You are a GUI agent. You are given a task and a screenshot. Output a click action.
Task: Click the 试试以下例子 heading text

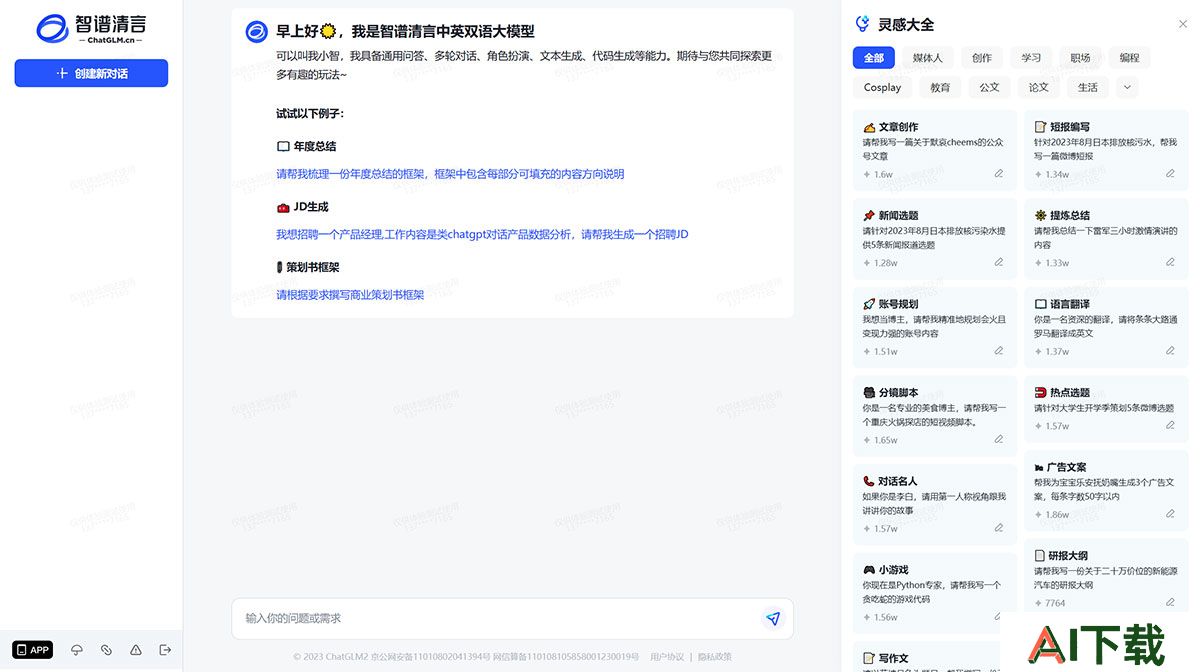(310, 113)
